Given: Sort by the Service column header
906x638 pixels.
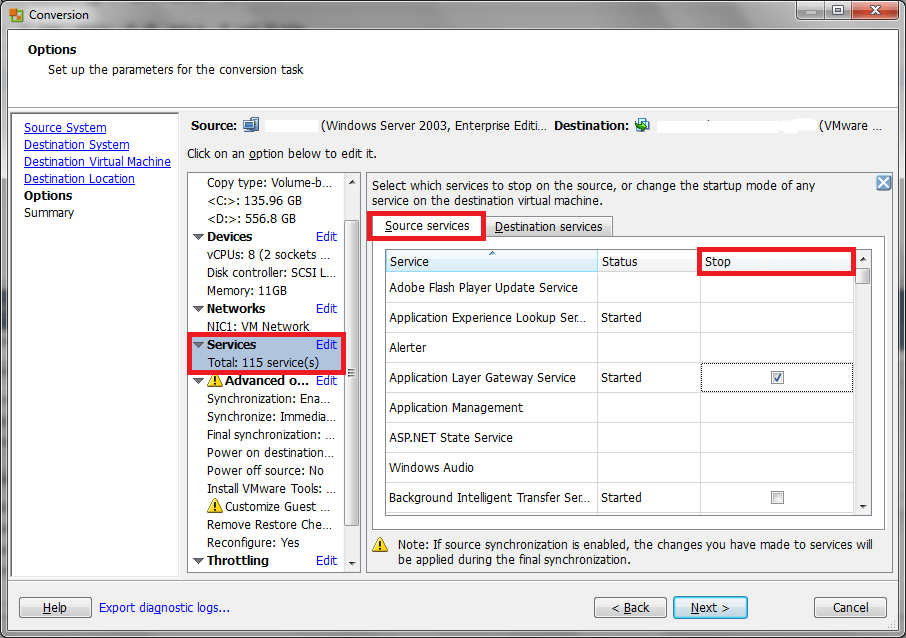Looking at the screenshot, I should pyautogui.click(x=491, y=261).
